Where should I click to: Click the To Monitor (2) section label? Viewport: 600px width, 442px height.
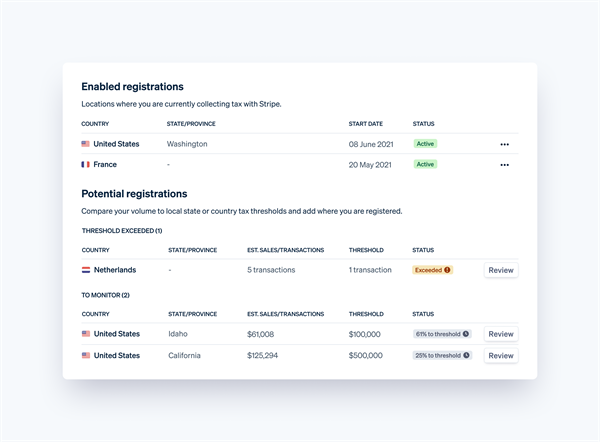(x=106, y=295)
